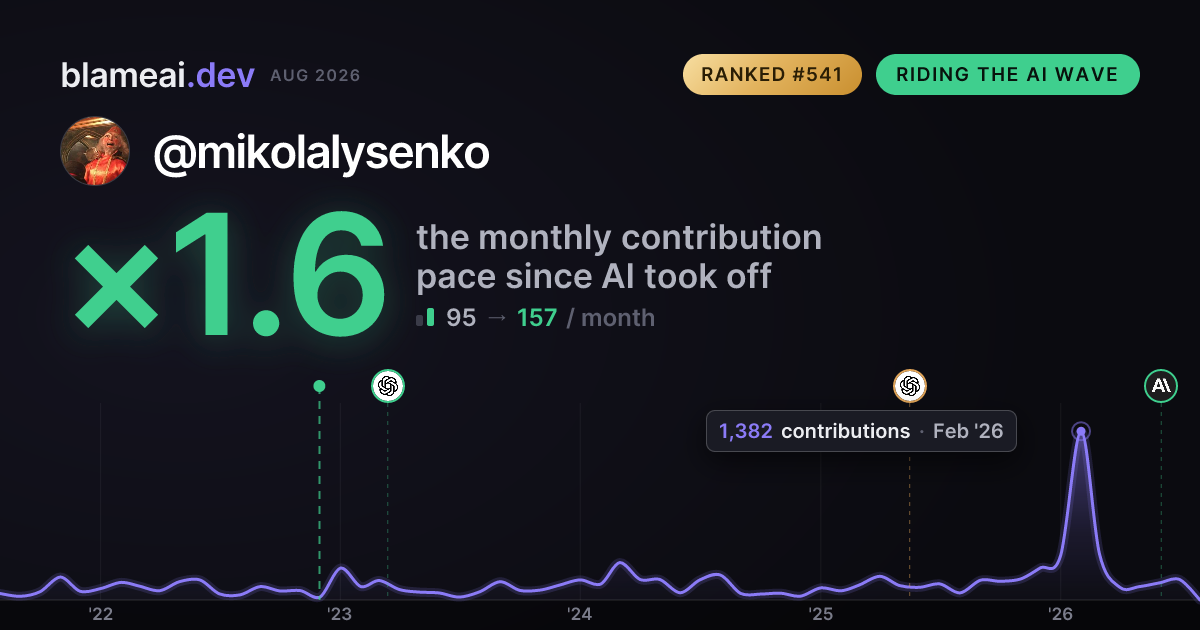The height and width of the screenshot is (630, 1200).
Task: Click the purple peak point on chart
Action: (x=1080, y=432)
